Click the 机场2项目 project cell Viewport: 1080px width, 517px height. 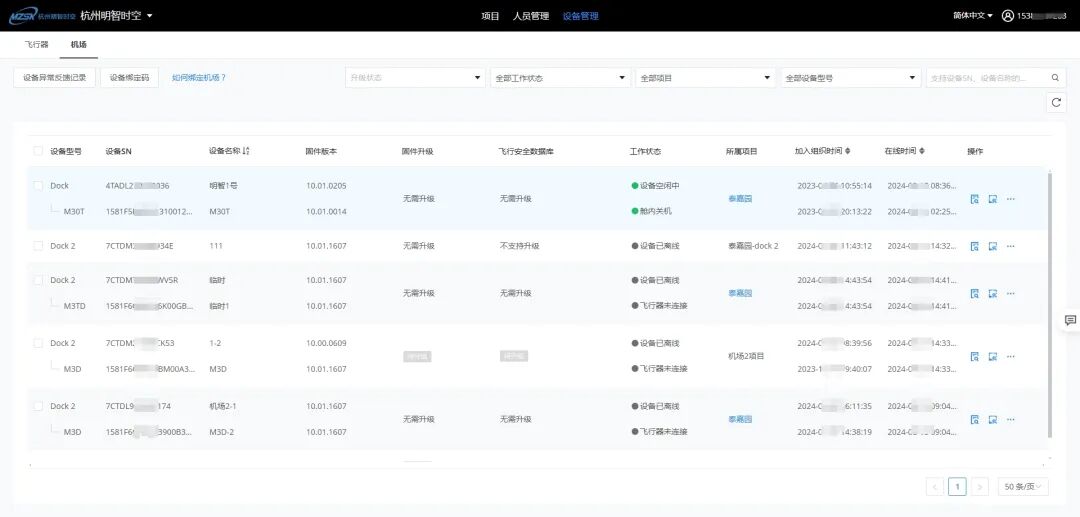(746, 357)
